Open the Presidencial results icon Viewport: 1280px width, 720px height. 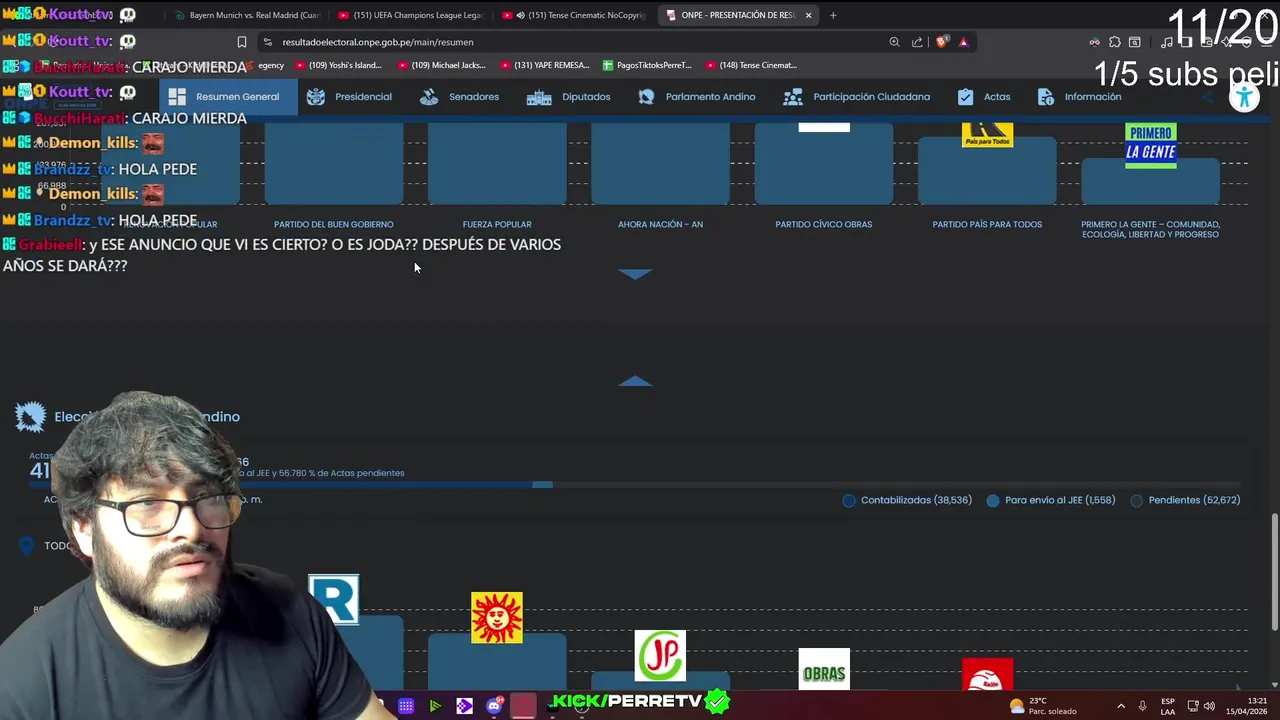[x=316, y=97]
